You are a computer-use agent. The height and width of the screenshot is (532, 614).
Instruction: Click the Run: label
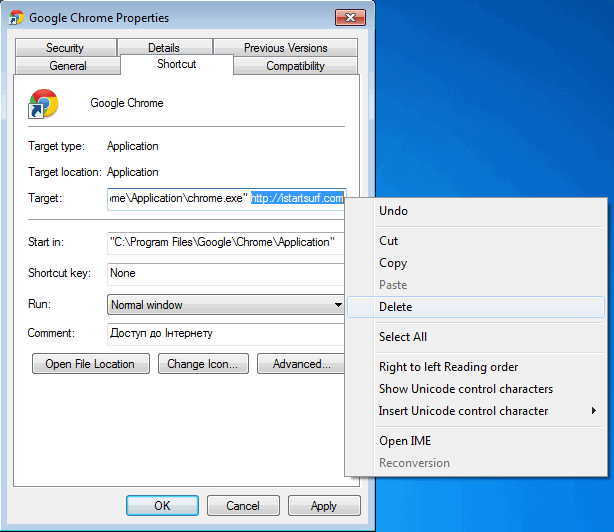[40, 304]
